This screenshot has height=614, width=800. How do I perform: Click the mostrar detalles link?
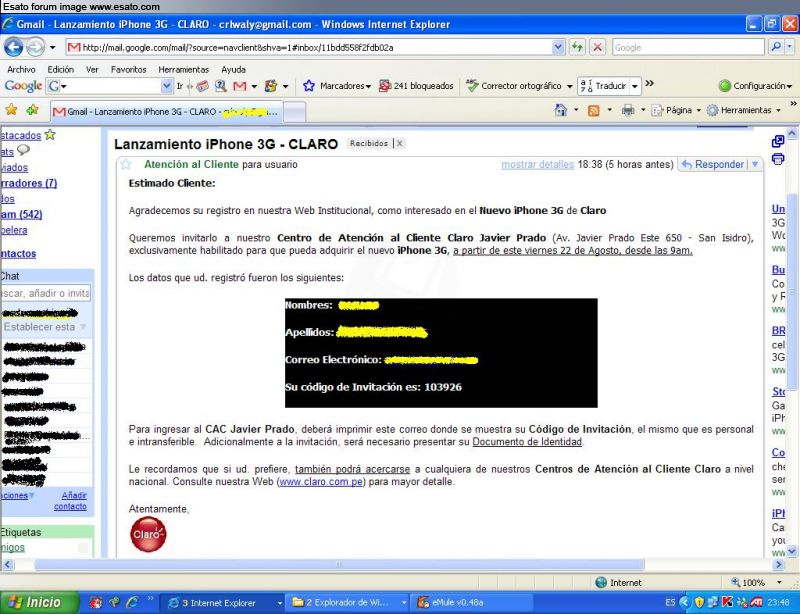click(537, 164)
